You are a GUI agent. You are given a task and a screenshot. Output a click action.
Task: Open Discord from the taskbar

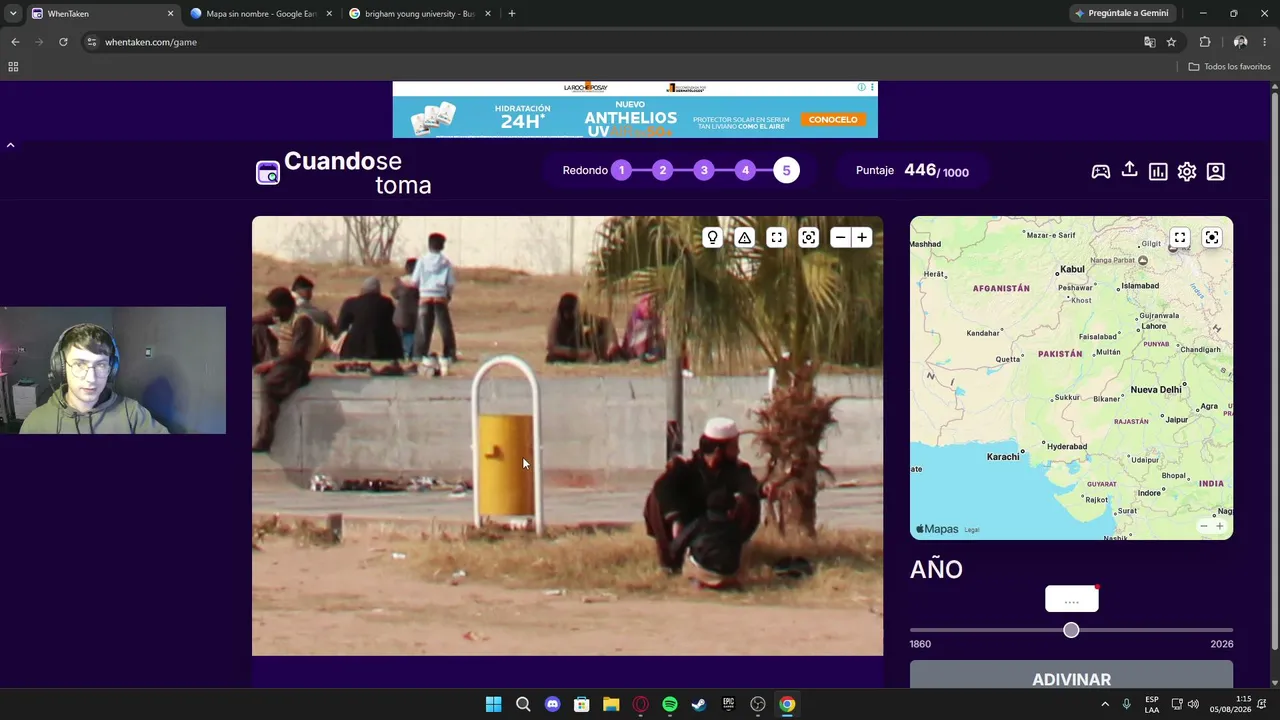point(552,704)
